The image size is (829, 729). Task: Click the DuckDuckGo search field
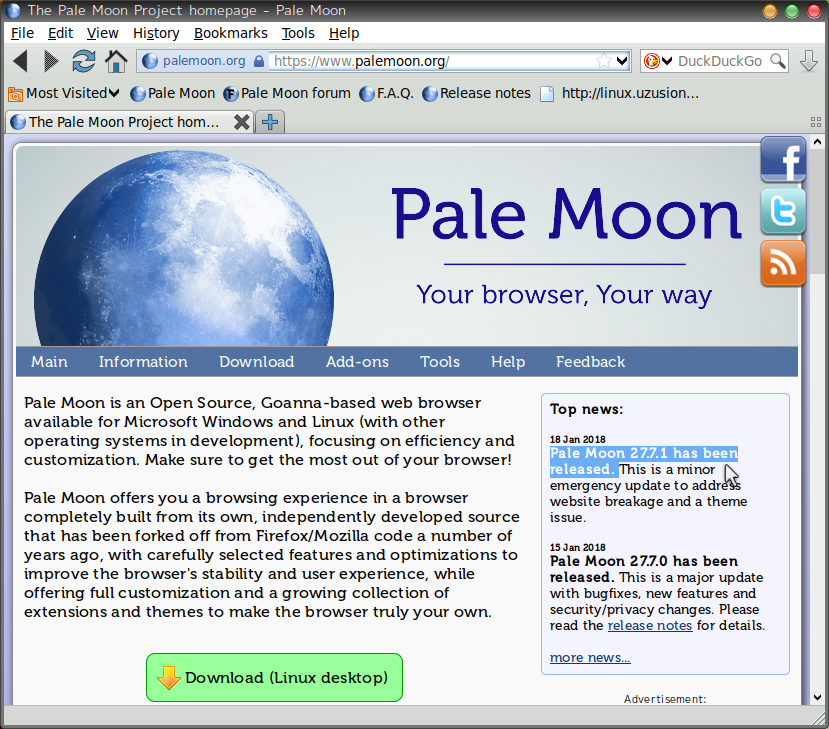point(720,61)
